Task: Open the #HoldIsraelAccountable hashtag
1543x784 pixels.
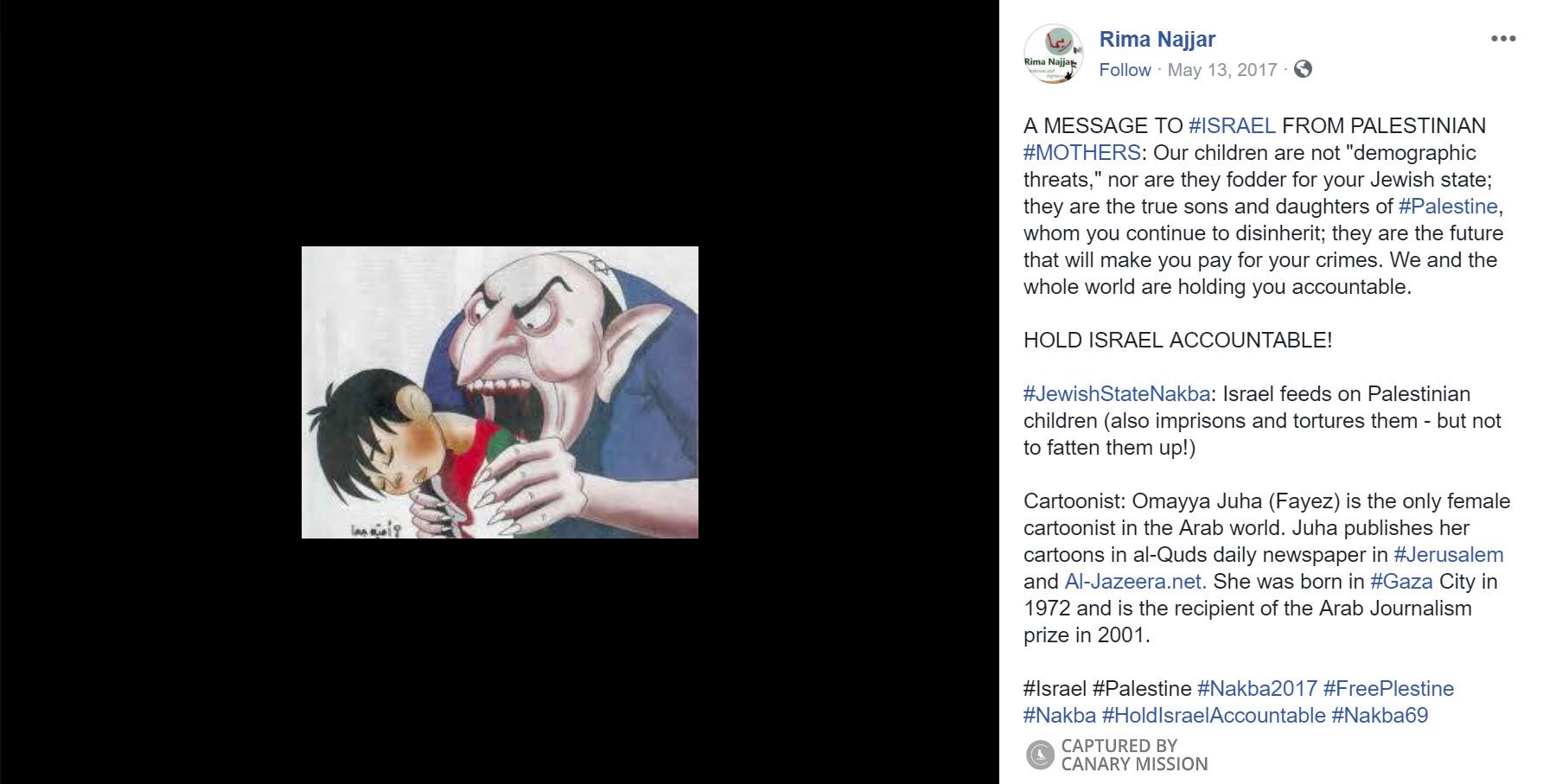Action: [1214, 715]
